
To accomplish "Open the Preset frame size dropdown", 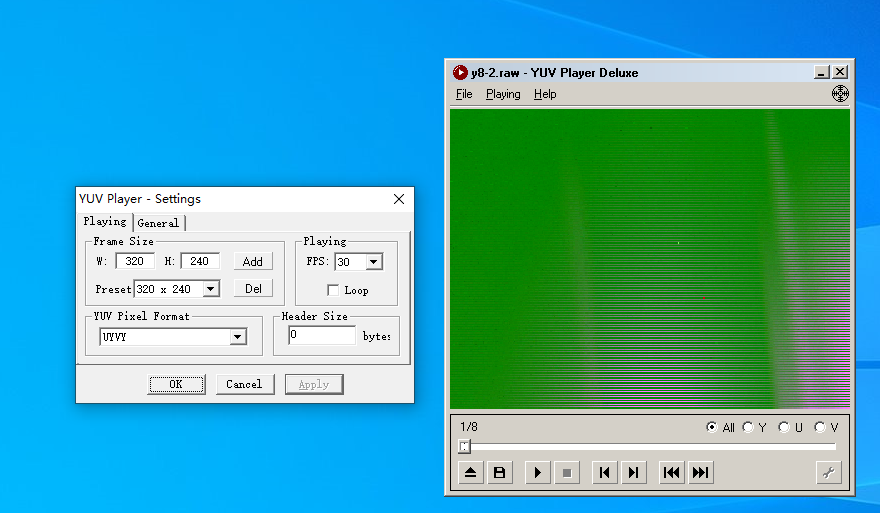I will click(210, 289).
